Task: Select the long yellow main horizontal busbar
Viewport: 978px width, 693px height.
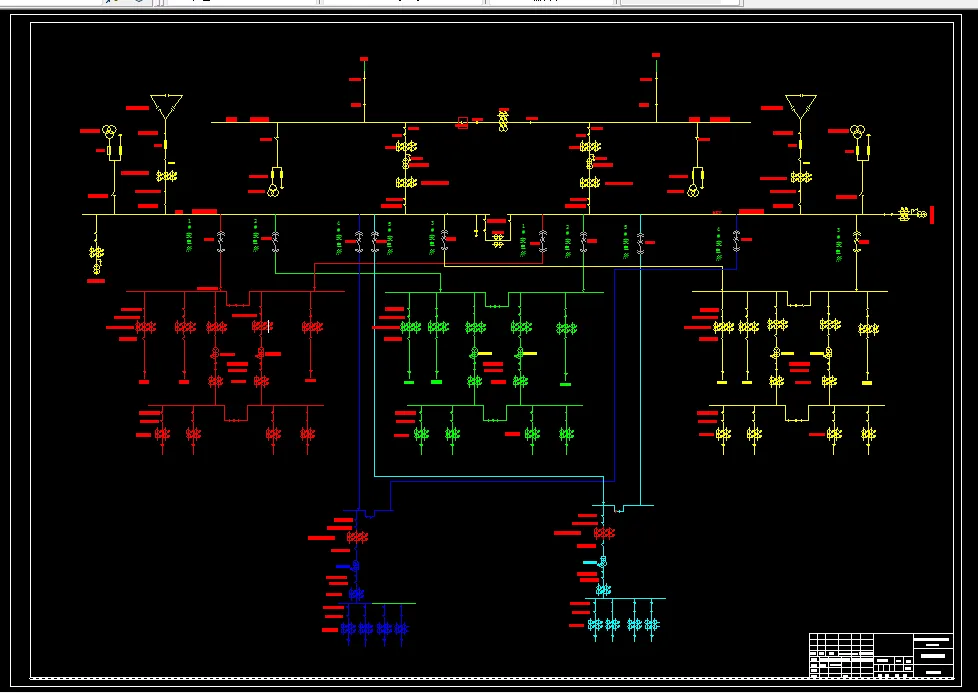Action: click(487, 214)
